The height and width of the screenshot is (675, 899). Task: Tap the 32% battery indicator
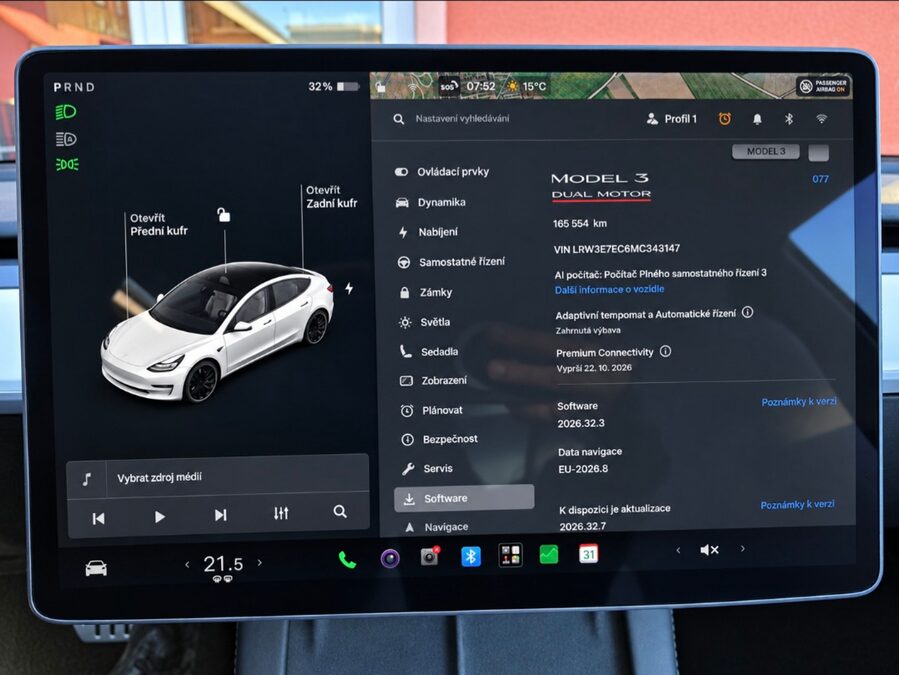tap(334, 87)
